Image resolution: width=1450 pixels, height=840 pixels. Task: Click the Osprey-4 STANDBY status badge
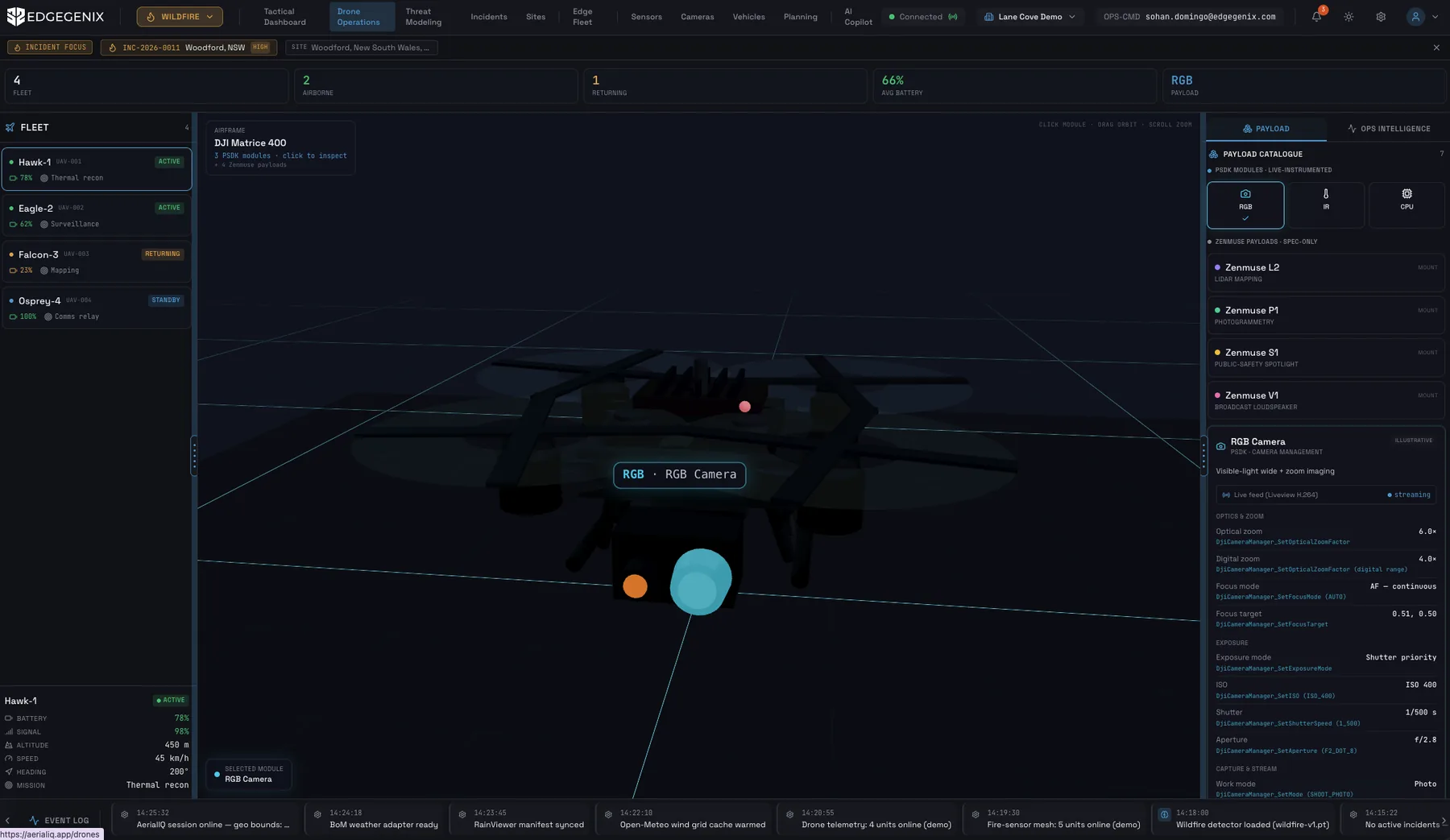tap(166, 300)
